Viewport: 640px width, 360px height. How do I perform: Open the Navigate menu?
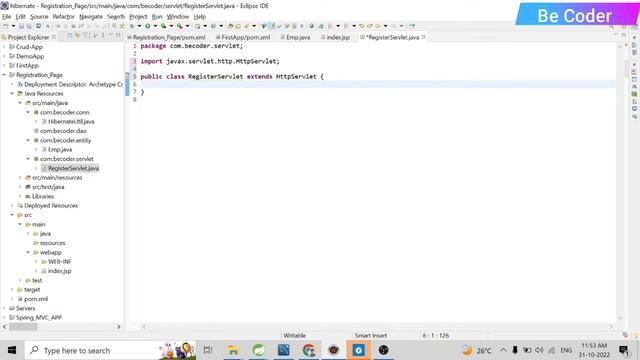(91, 17)
